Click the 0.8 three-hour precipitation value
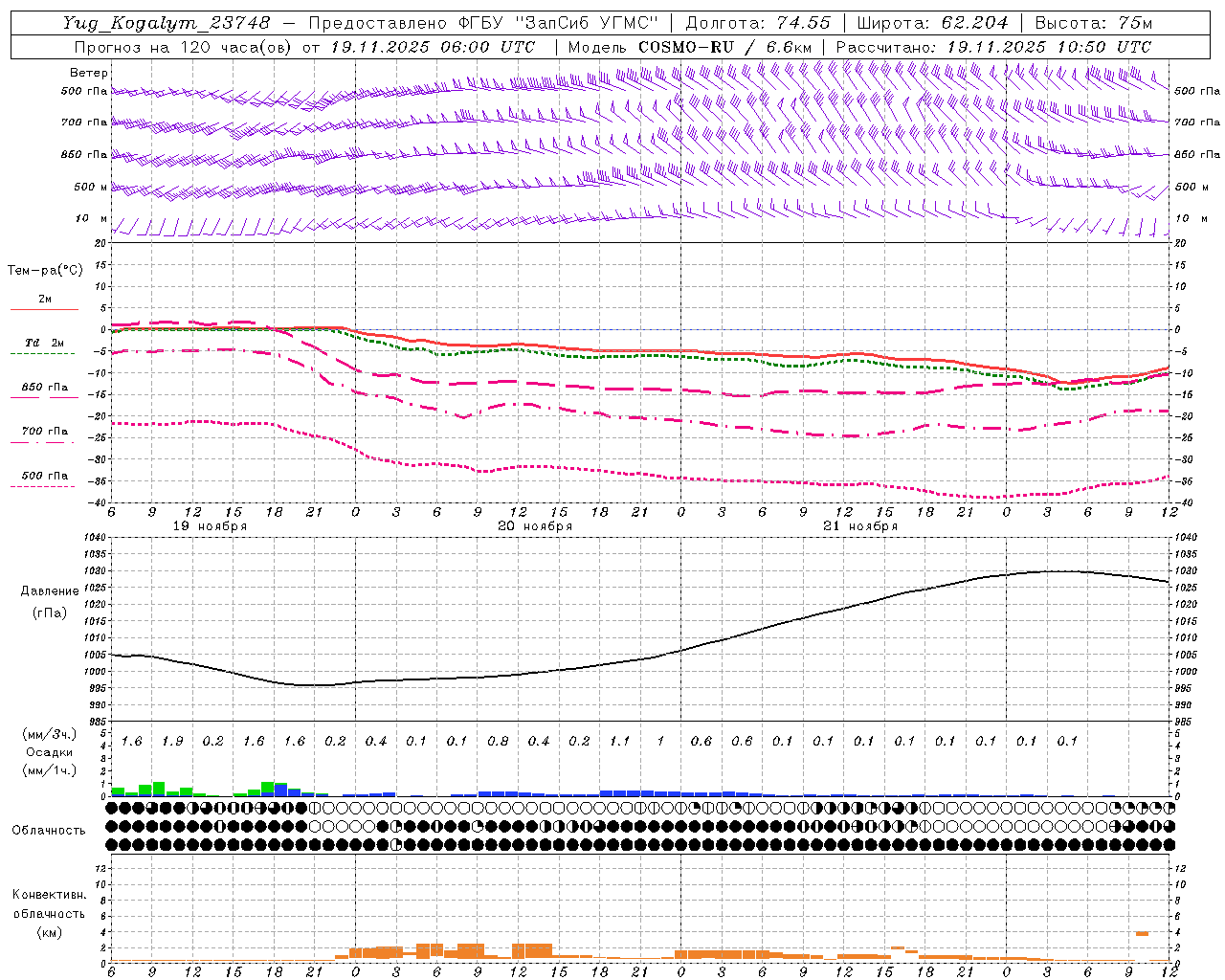1225x980 pixels. pos(498,742)
